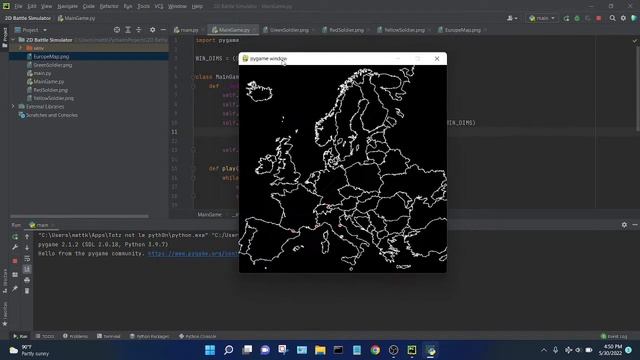Switch to EuropeMap.png editor tab

click(x=462, y=30)
